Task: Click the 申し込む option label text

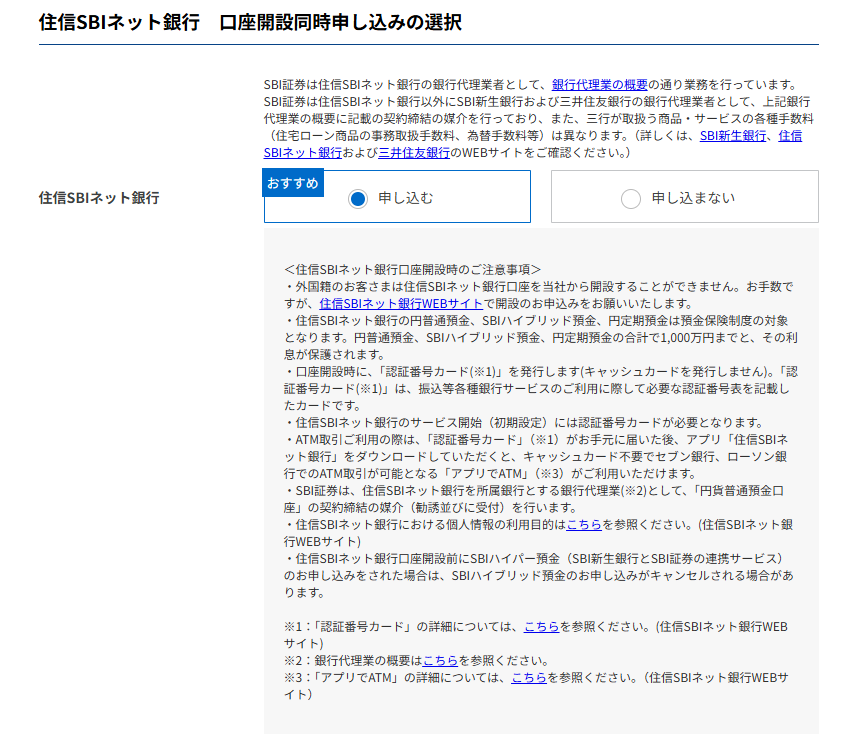Action: coord(406,198)
